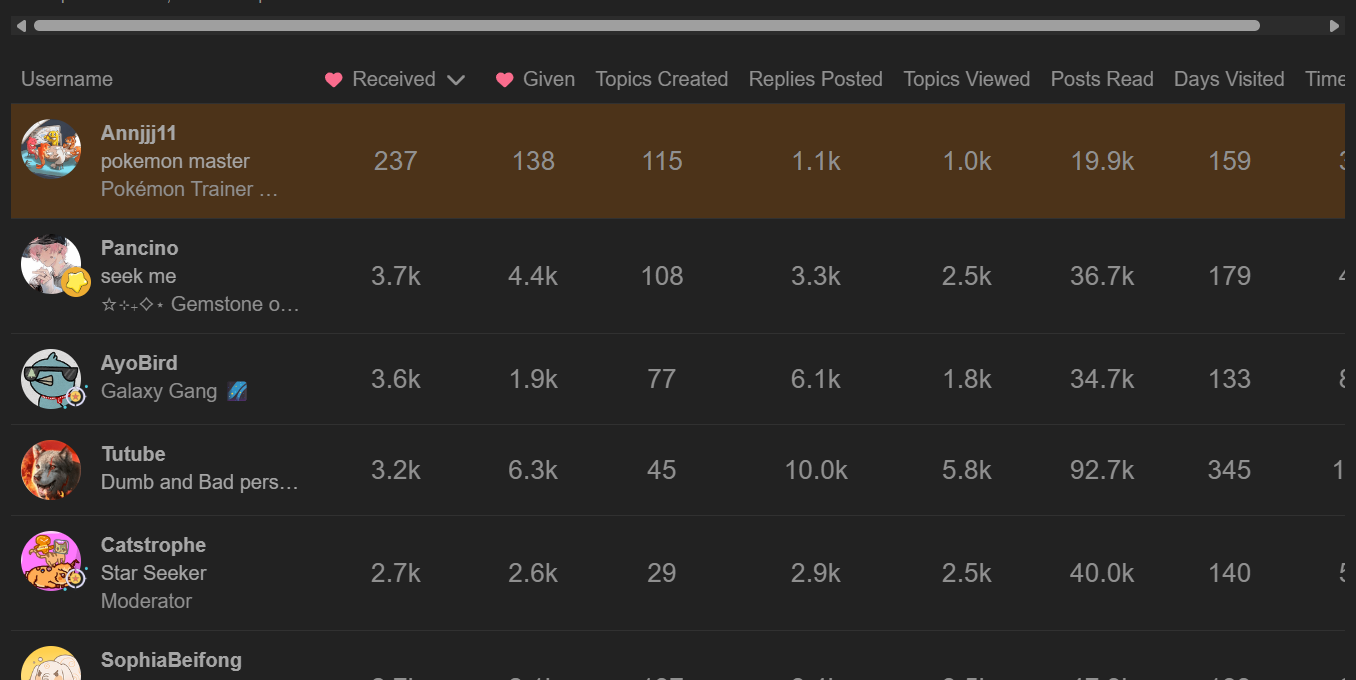Sort by the Days Visited header
1356x680 pixels.
point(1229,79)
